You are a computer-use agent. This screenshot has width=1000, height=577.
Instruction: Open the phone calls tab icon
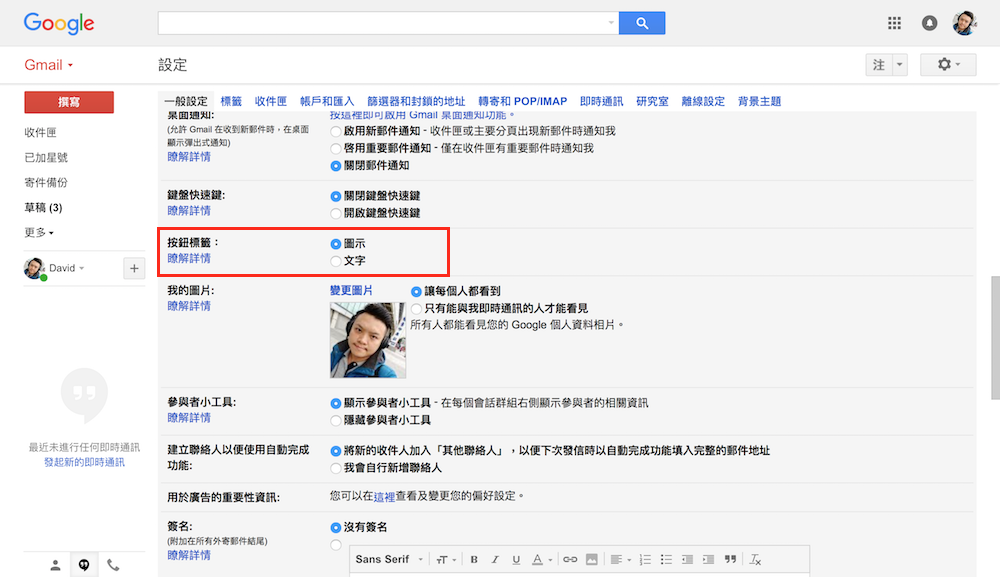tap(113, 565)
